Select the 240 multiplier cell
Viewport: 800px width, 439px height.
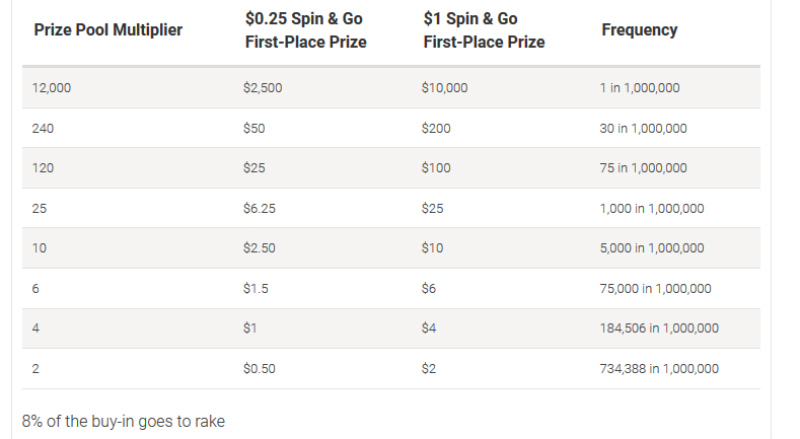point(43,128)
